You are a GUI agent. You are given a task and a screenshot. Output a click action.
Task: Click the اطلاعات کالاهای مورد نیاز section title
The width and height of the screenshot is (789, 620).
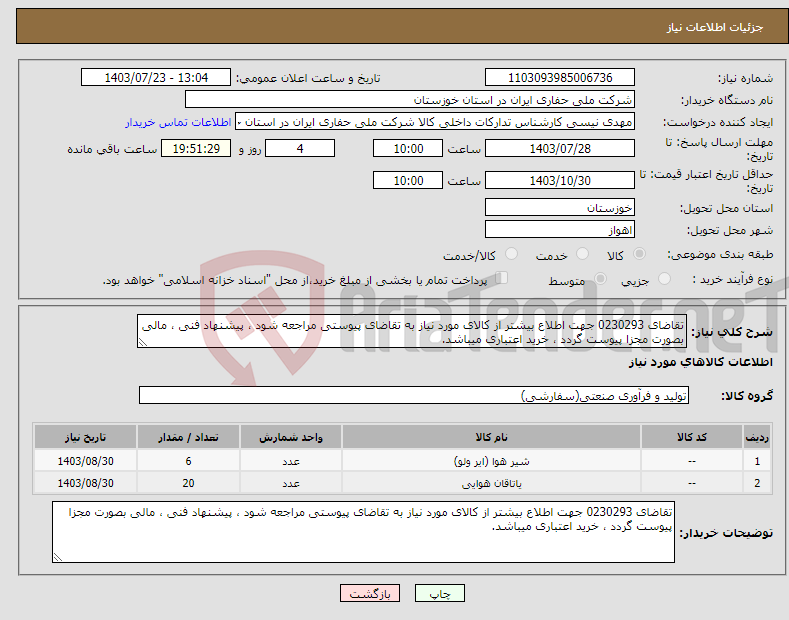click(700, 362)
